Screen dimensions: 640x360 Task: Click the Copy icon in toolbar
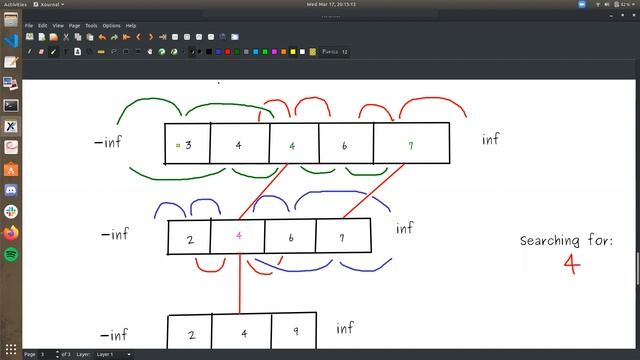coord(78,37)
